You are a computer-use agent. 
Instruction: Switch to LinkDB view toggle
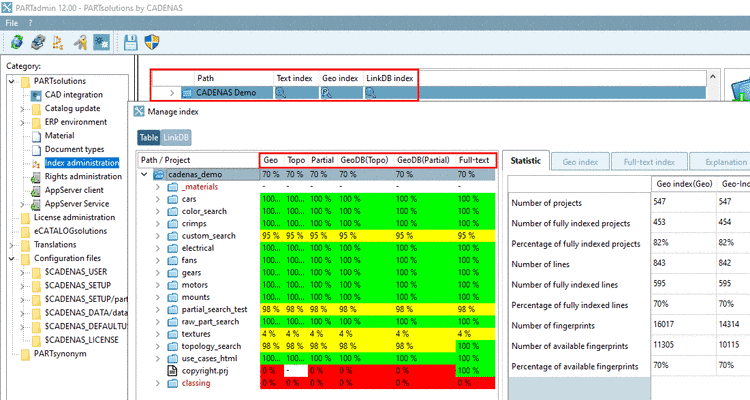point(176,138)
